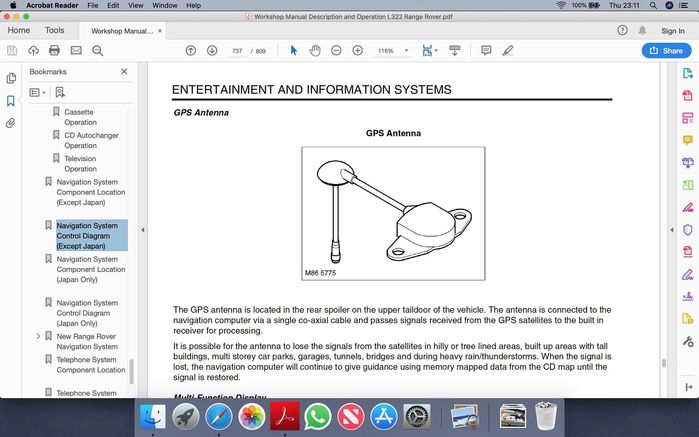This screenshot has width=699, height=437.
Task: Print the document with printer icon
Action: tap(54, 50)
